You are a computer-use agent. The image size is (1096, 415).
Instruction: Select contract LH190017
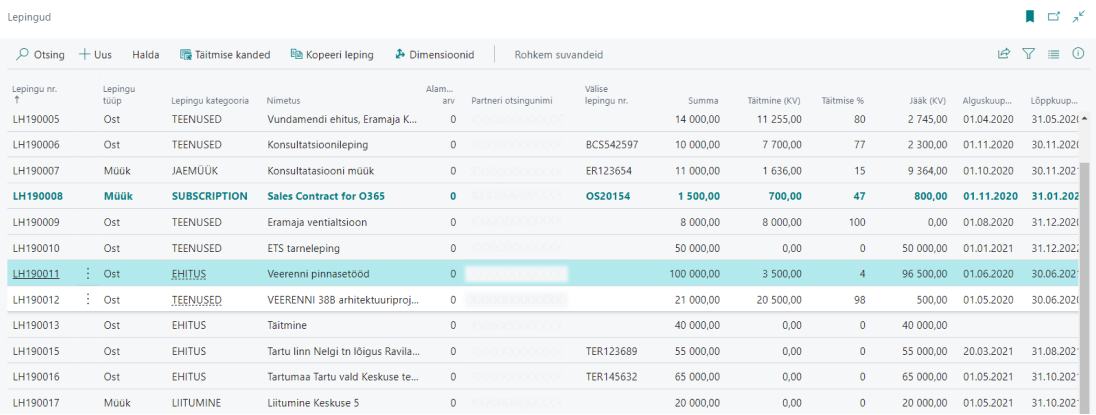tap(36, 402)
